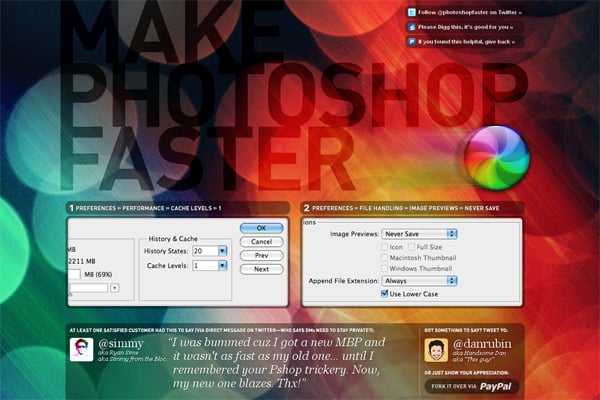Open the give back link
Viewport: 600px width, 400px height.
click(x=466, y=42)
